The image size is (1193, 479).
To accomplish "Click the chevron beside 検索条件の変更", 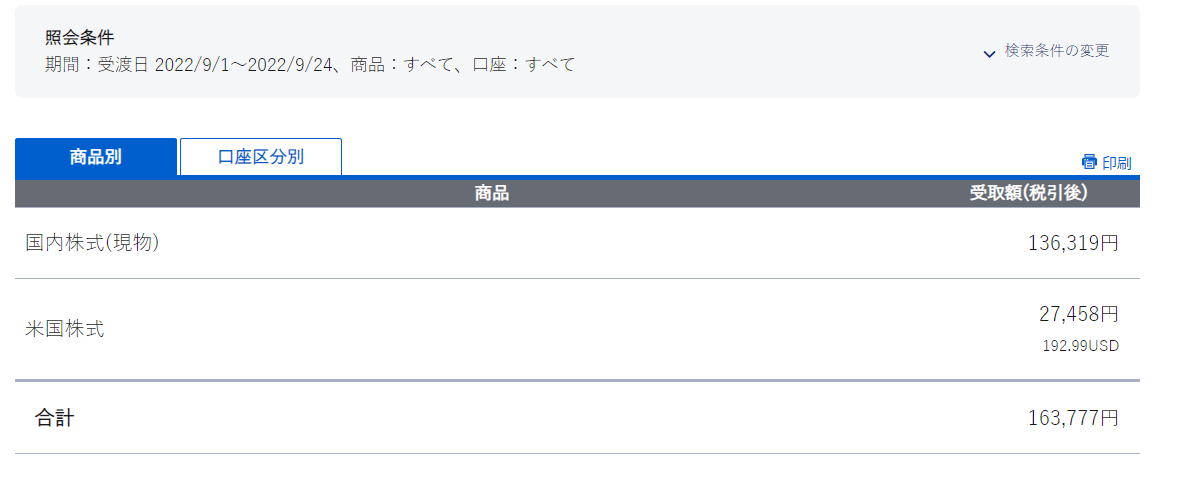I will [989, 53].
